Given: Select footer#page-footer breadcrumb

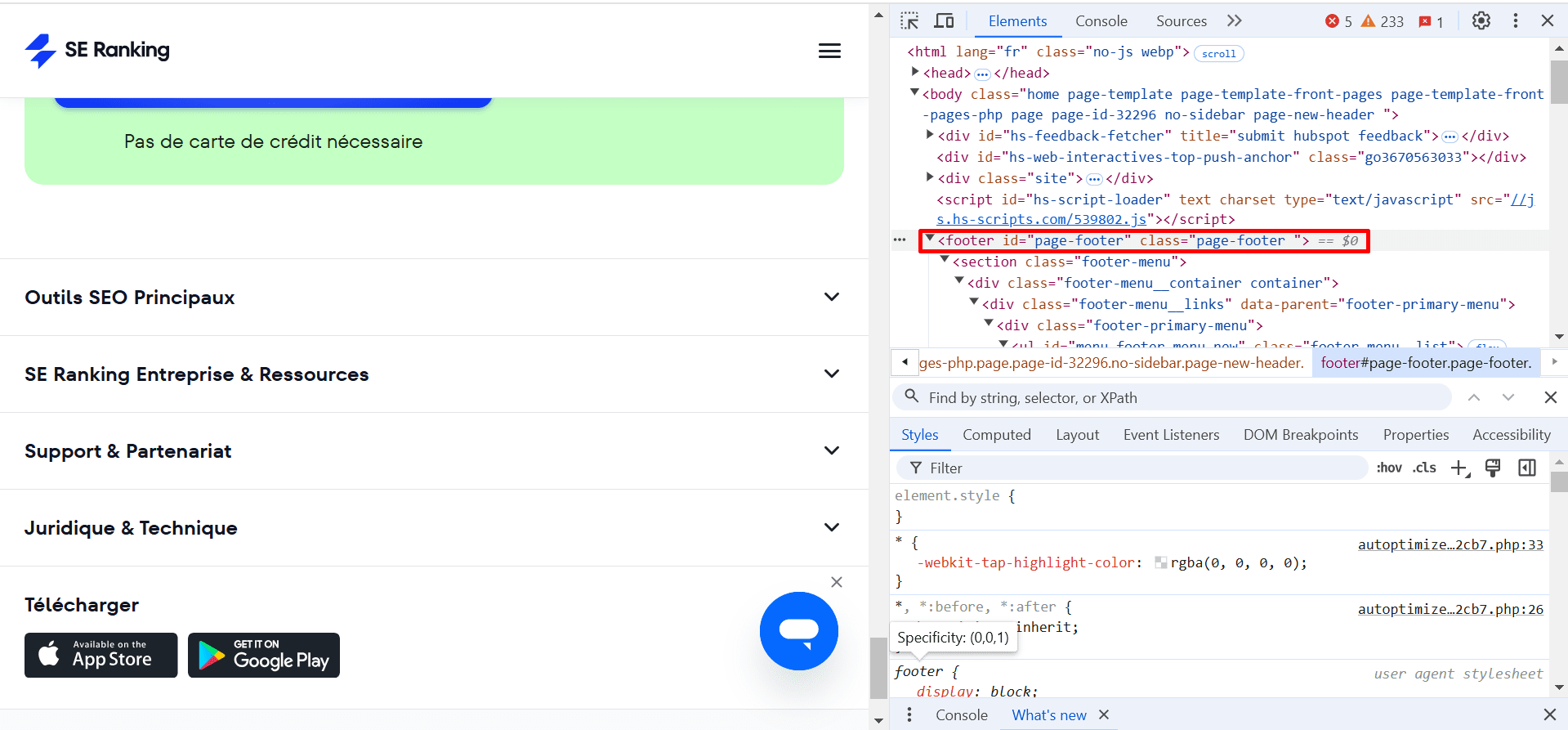Looking at the screenshot, I should point(1426,363).
